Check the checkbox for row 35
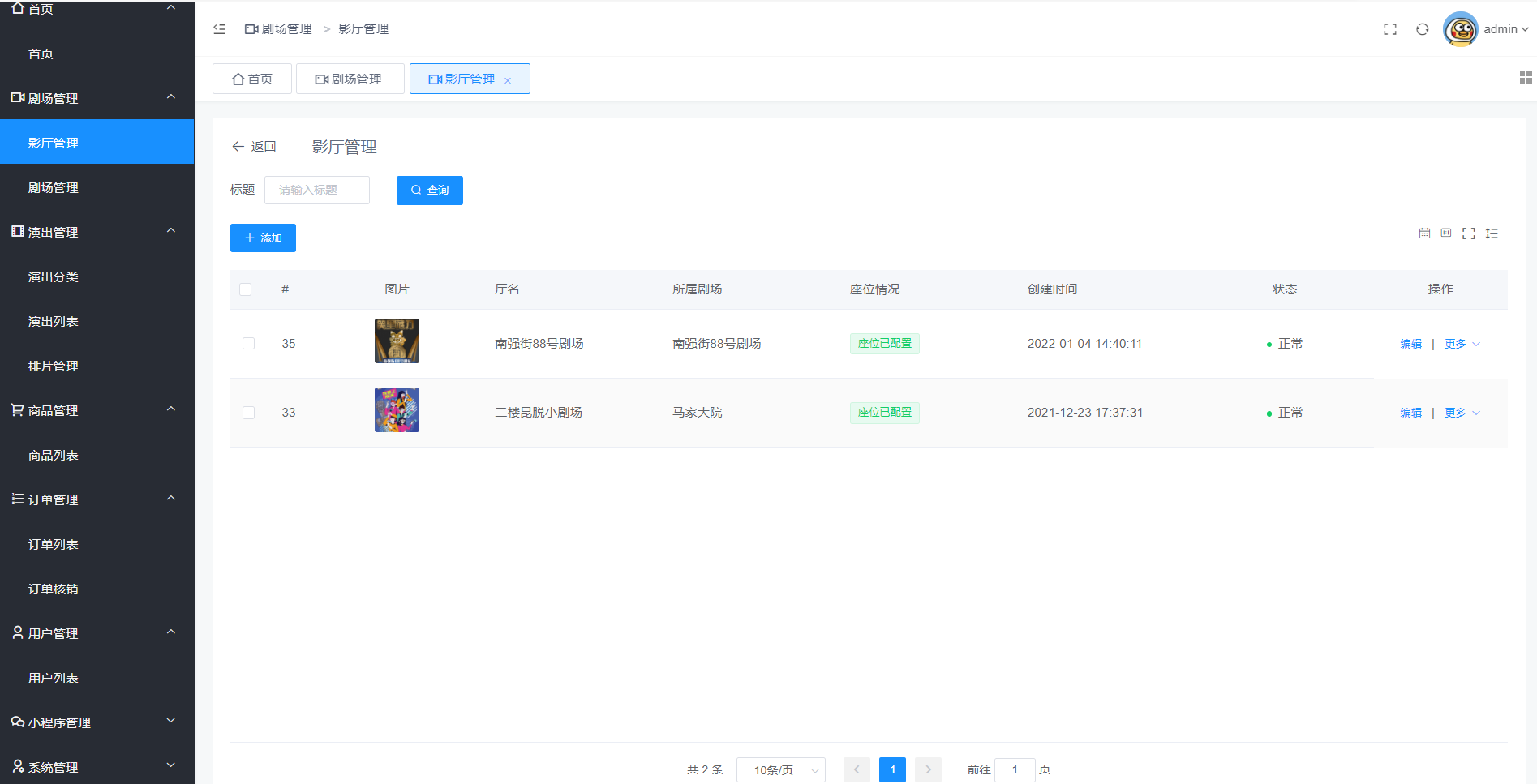 coord(249,344)
